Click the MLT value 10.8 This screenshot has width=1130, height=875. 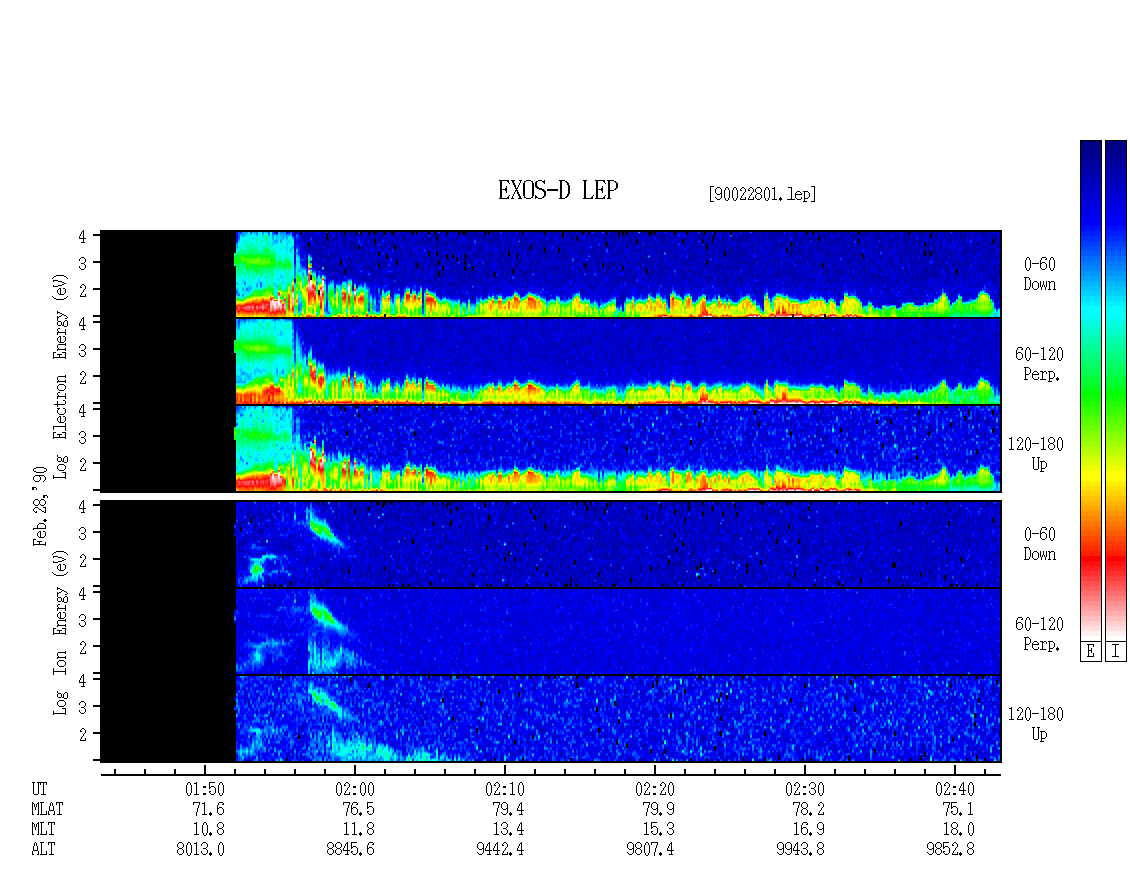209,830
